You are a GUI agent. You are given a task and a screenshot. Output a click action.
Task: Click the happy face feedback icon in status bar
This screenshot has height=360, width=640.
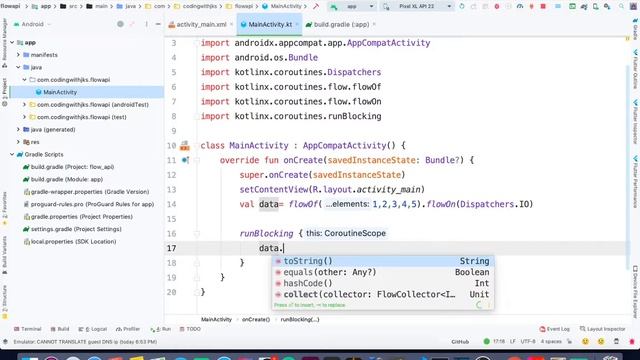click(x=585, y=341)
